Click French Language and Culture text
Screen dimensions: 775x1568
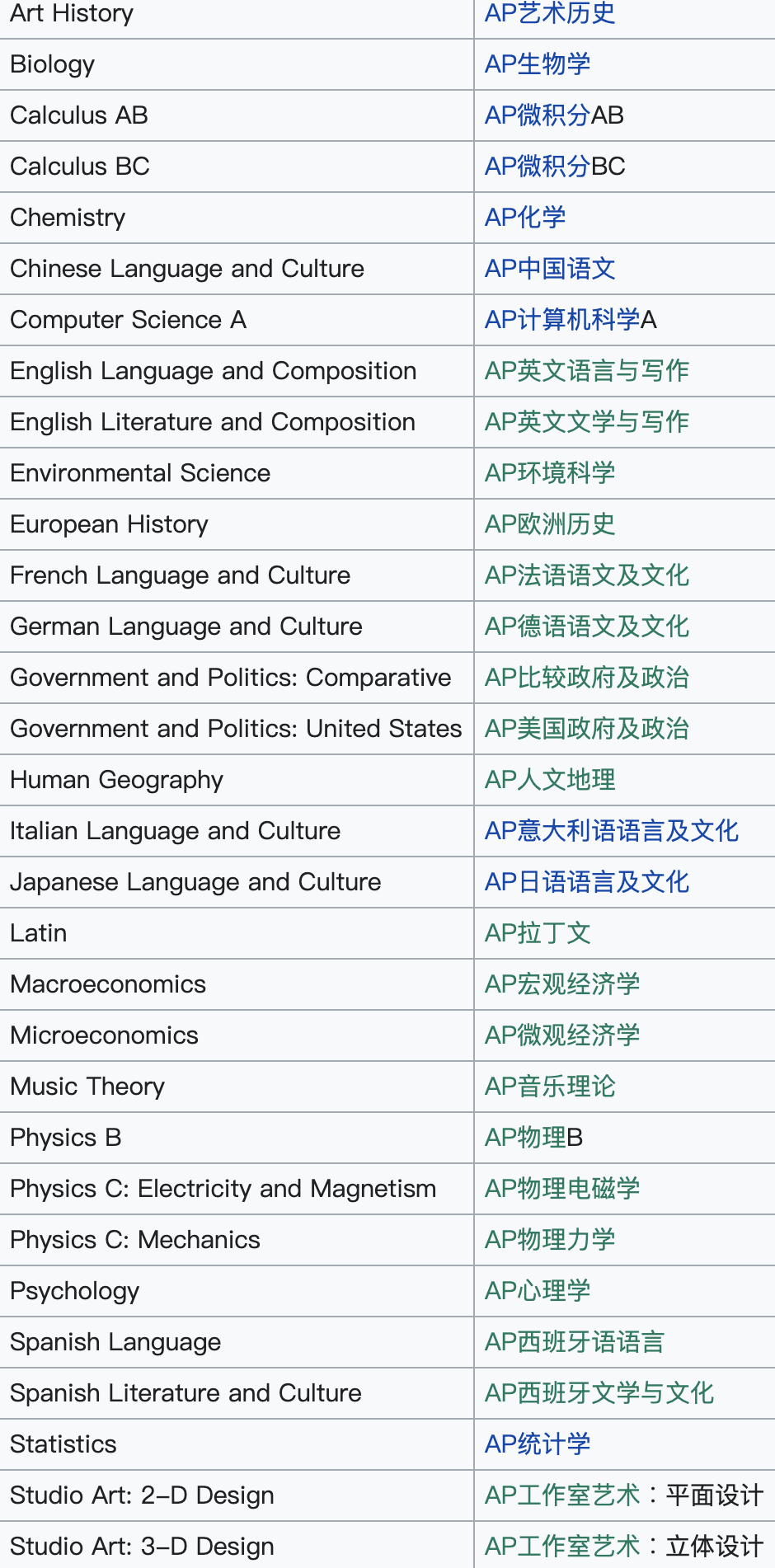point(181,575)
